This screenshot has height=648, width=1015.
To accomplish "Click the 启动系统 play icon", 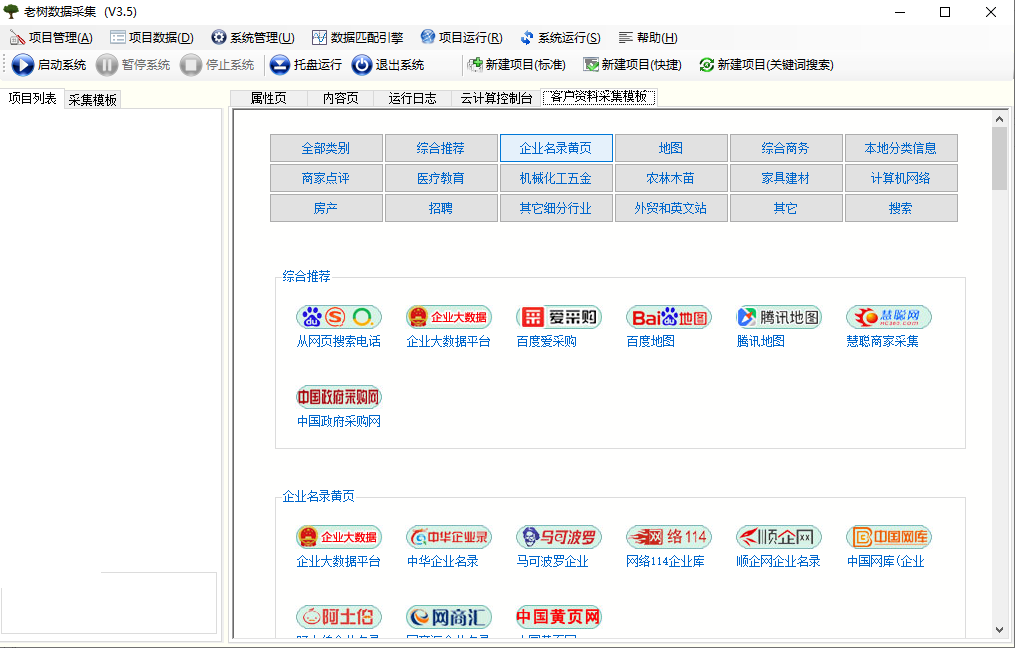I will (23, 65).
